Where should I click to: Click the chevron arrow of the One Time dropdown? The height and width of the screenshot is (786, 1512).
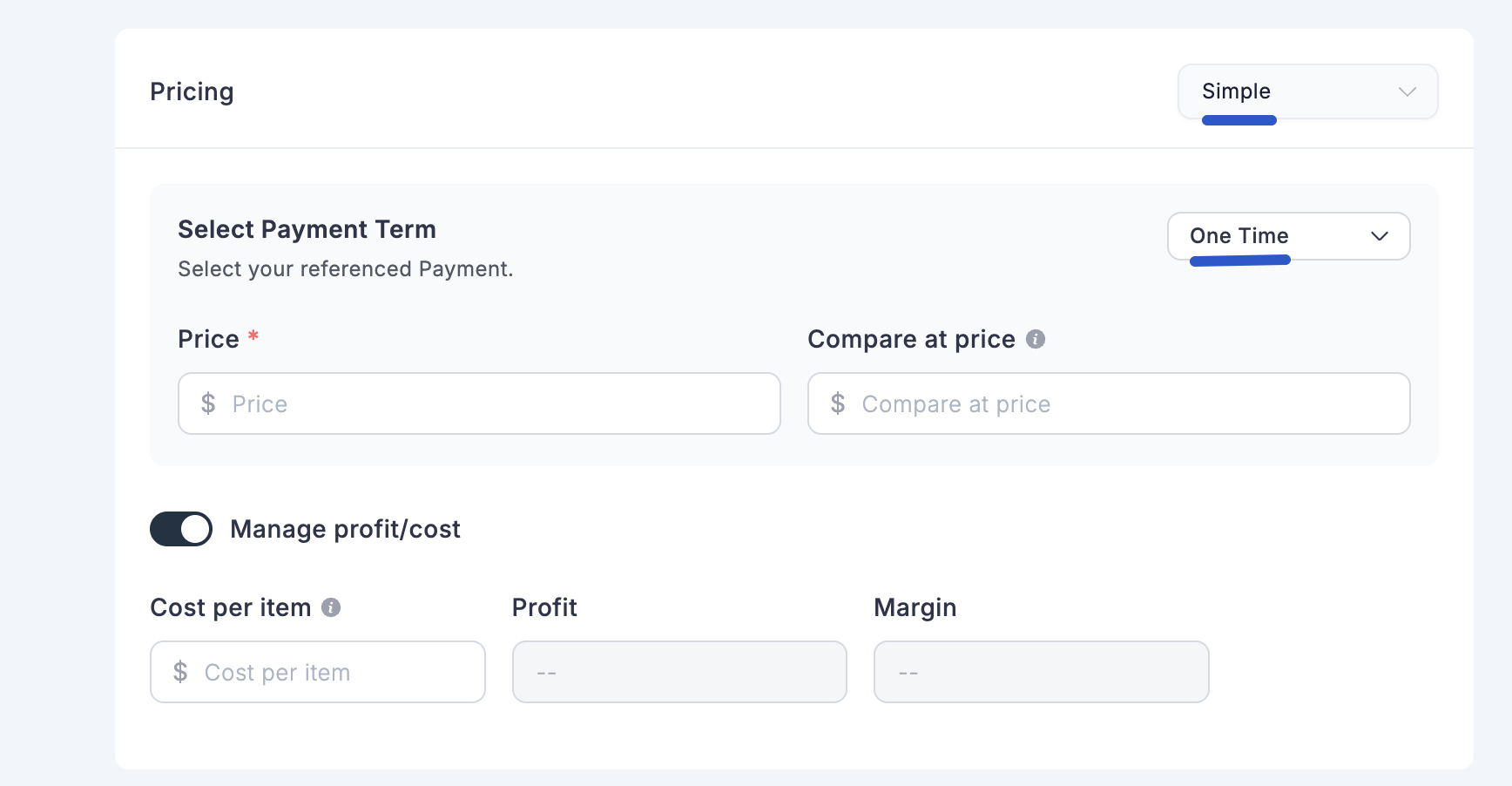pyautogui.click(x=1379, y=236)
